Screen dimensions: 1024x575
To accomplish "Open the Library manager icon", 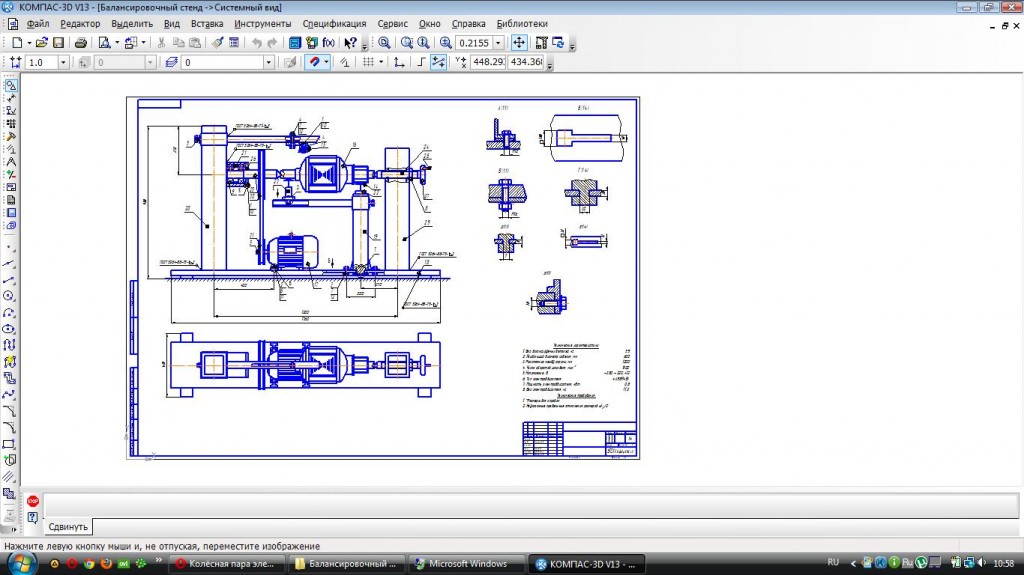I will [295, 42].
